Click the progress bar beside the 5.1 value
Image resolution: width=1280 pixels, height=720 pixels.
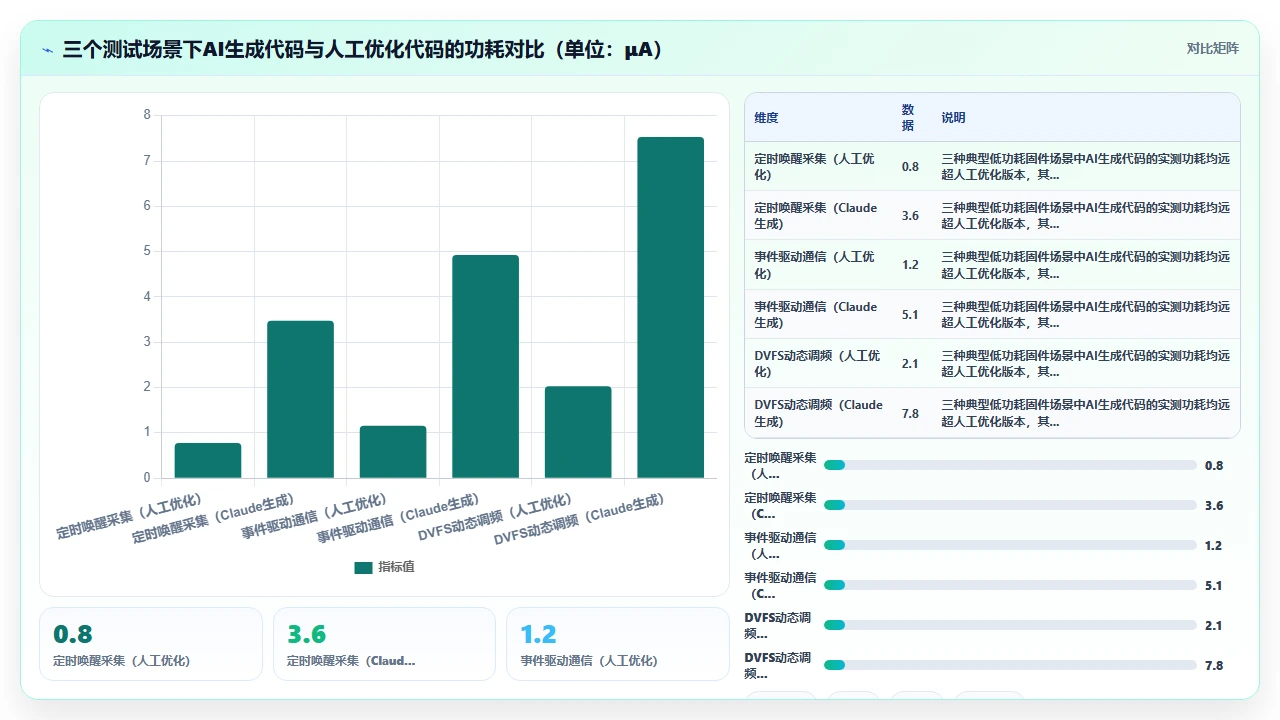[x=1010, y=585]
